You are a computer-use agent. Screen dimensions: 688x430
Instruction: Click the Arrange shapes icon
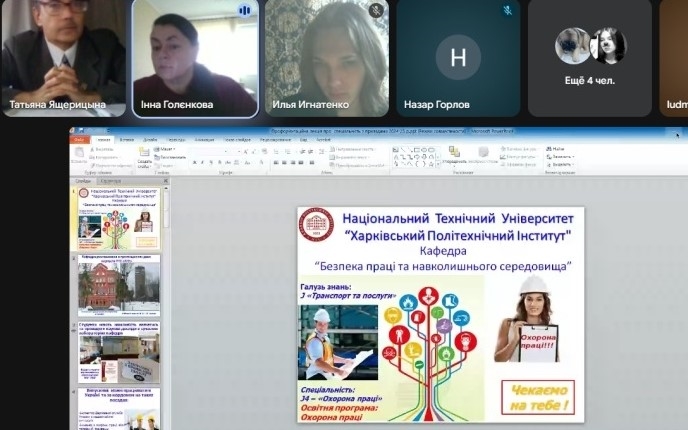pyautogui.click(x=454, y=155)
